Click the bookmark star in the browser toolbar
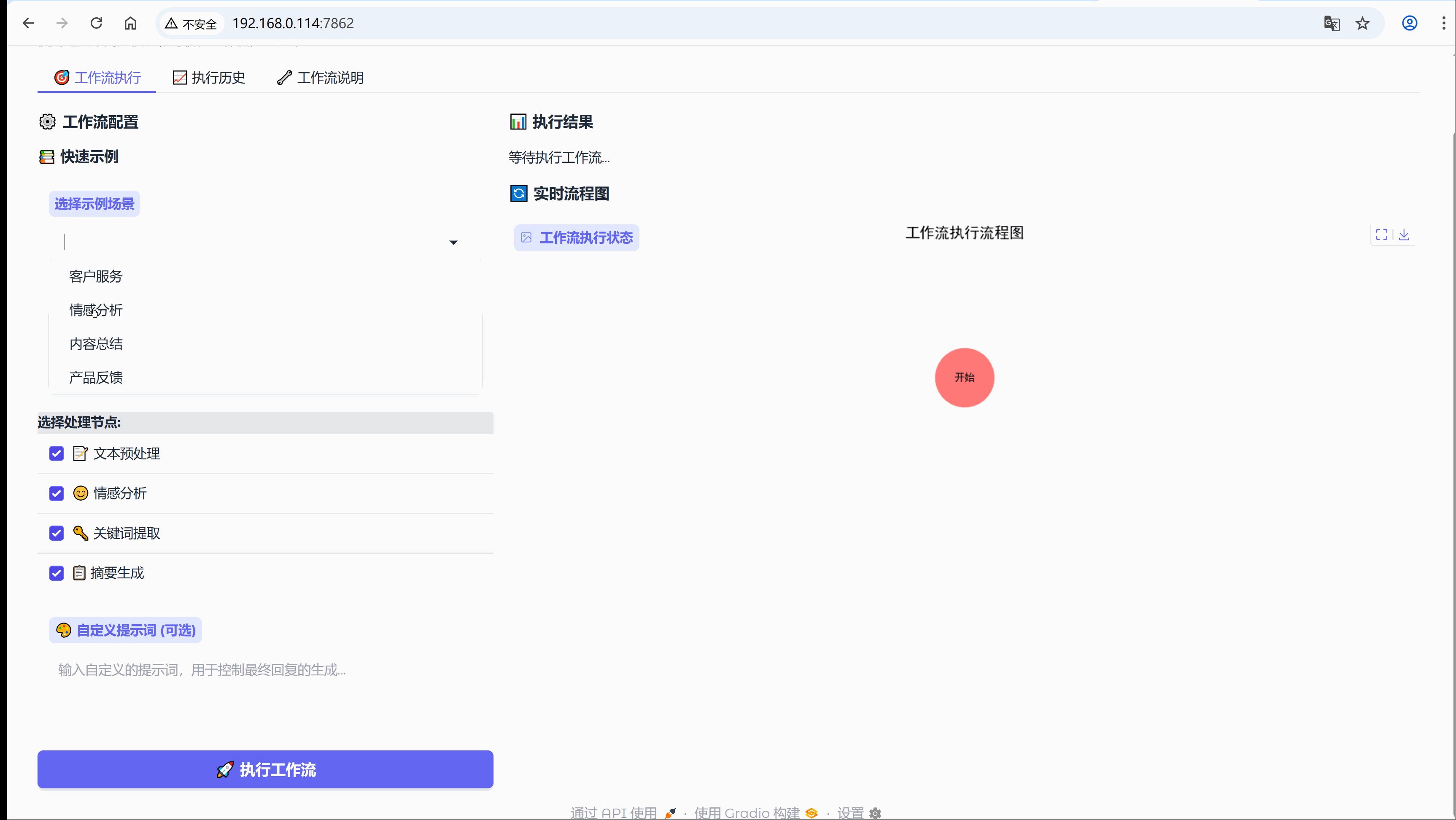Screen dimensions: 1456x820 click(x=1363, y=23)
